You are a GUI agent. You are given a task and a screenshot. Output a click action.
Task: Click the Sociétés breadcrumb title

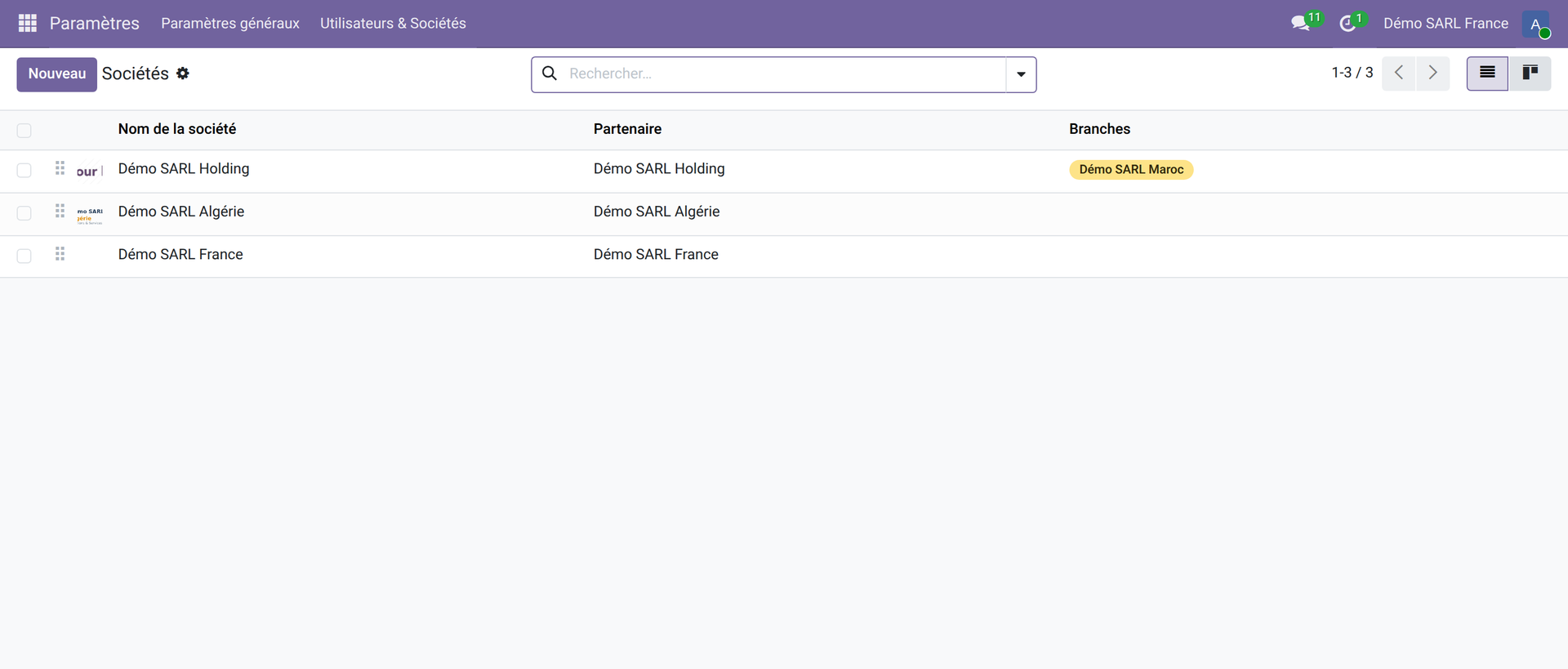pyautogui.click(x=136, y=74)
